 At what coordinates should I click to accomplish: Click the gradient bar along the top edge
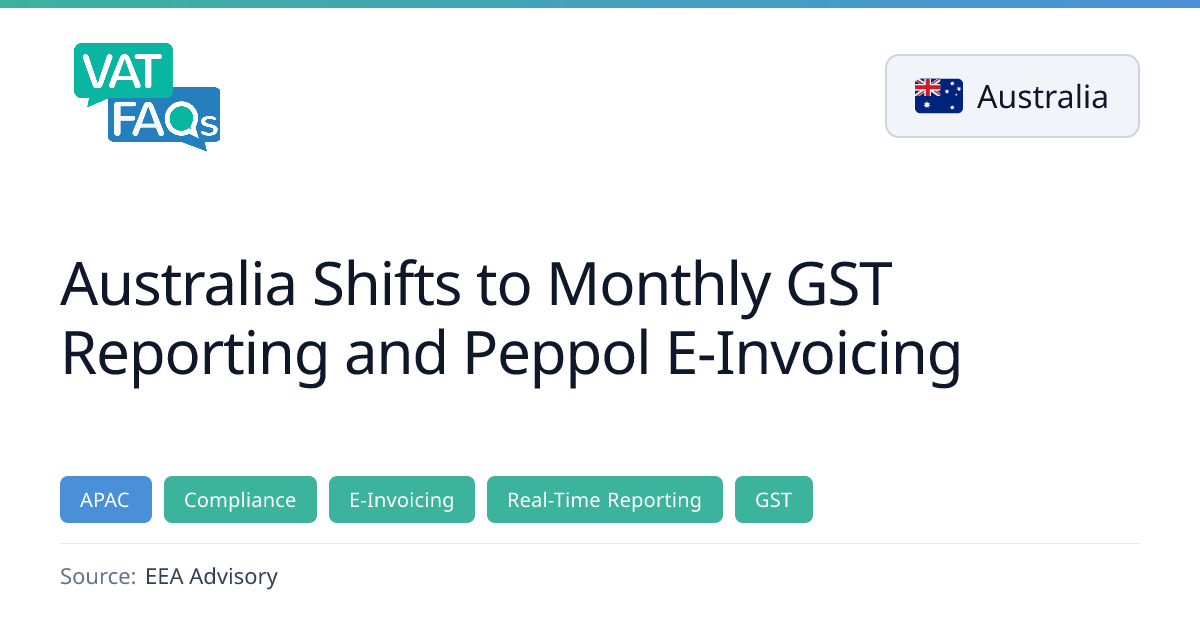tap(600, 4)
